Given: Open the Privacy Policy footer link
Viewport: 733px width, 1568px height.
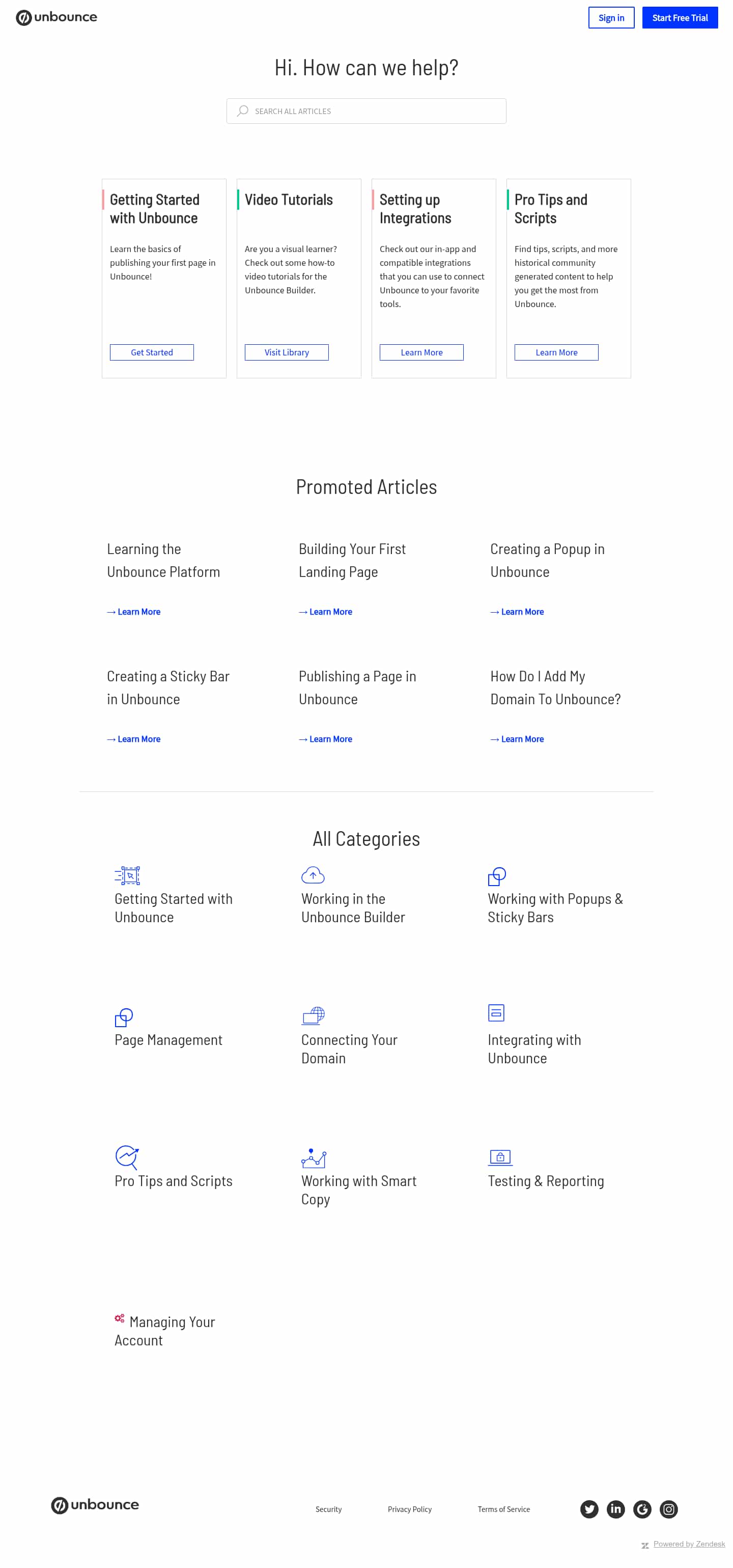Looking at the screenshot, I should pos(409,1509).
